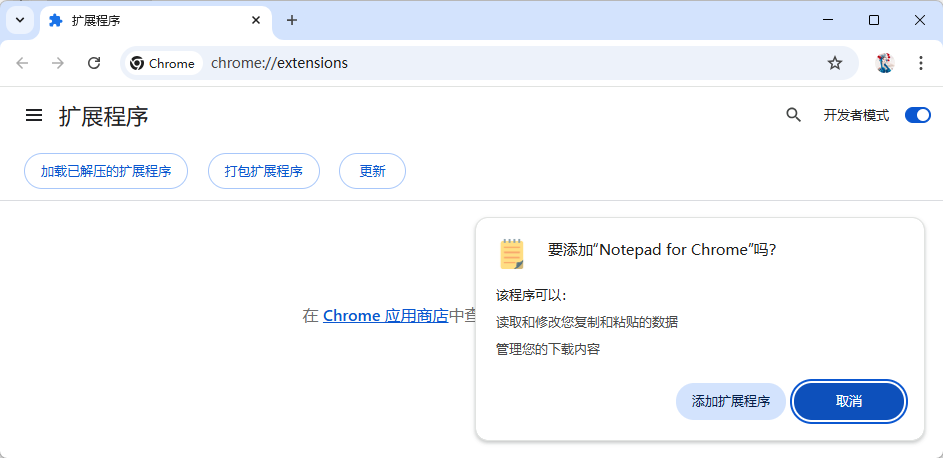Confirm with 添加扩展程序 in dialog

(731, 401)
